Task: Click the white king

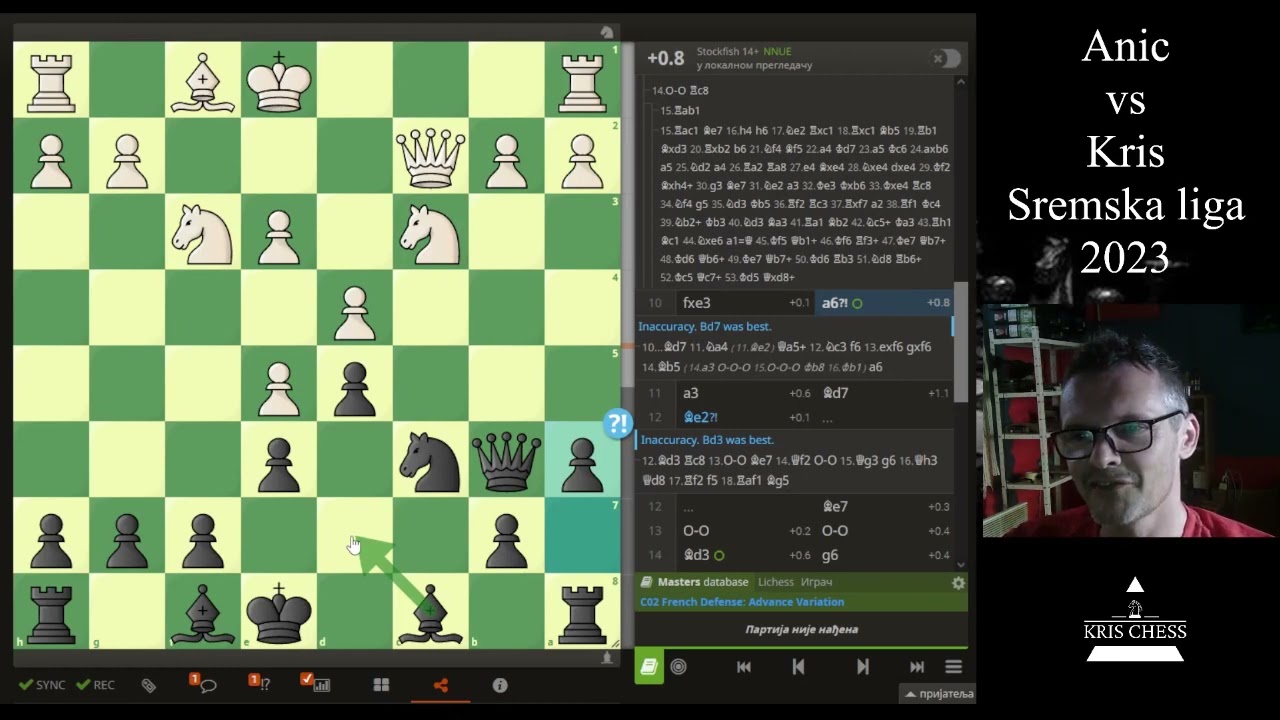Action: tap(278, 80)
